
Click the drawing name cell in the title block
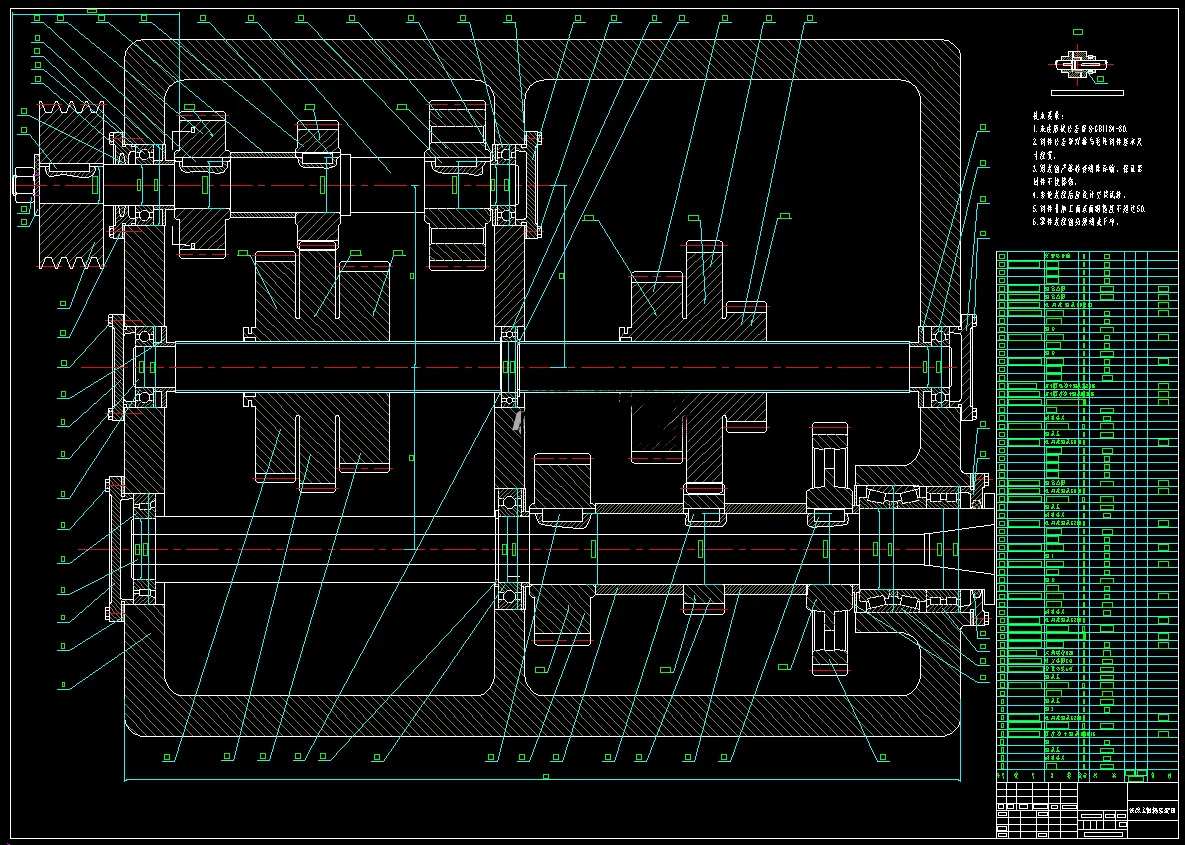[1153, 811]
